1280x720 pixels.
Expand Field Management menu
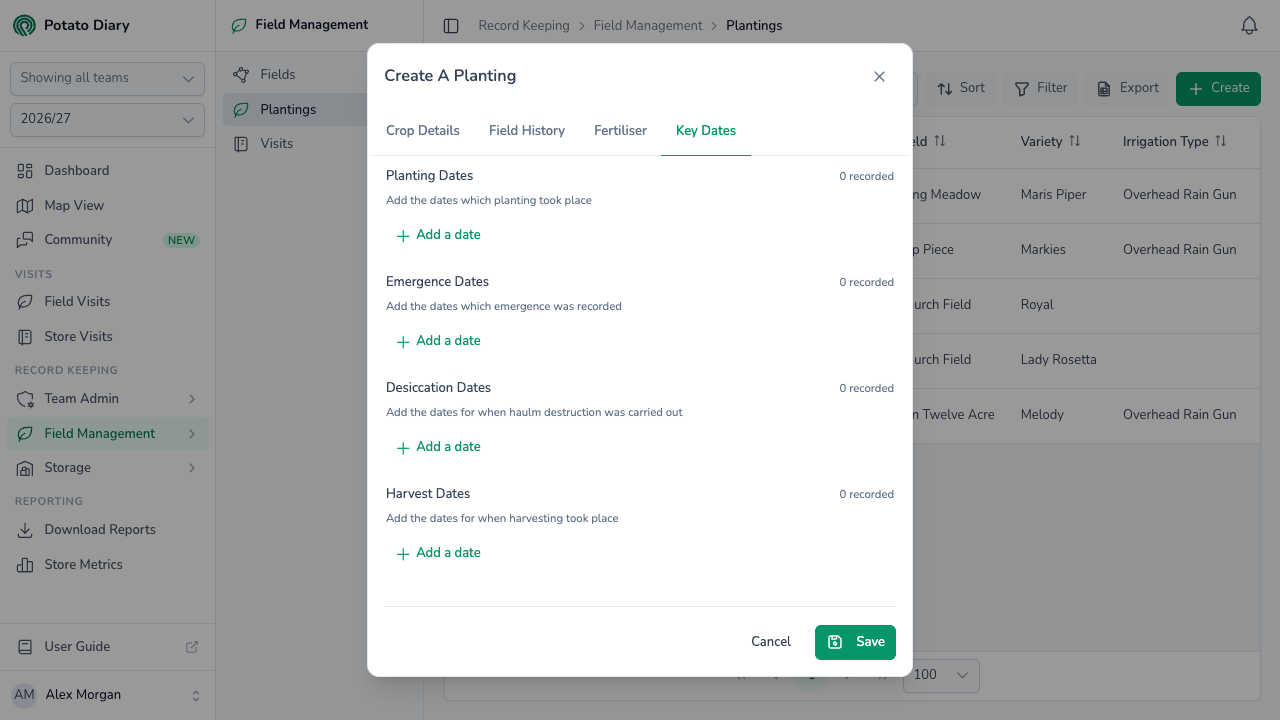point(107,434)
